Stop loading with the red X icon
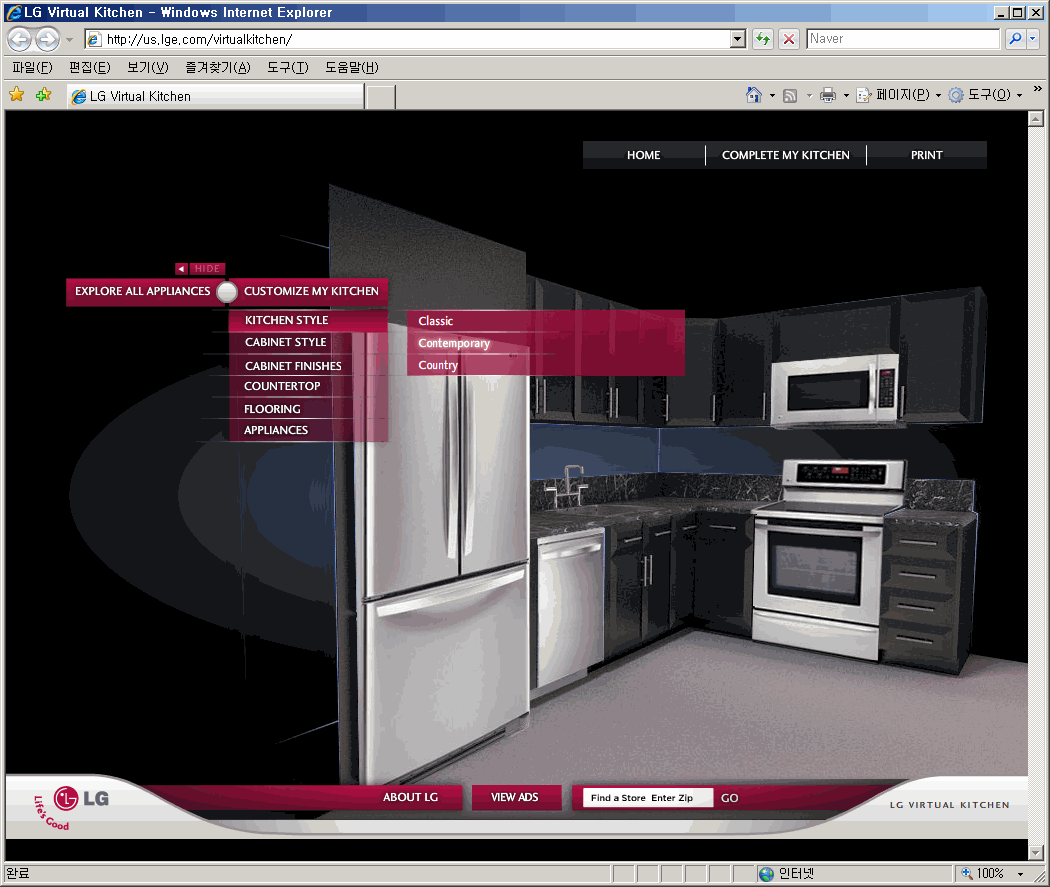Screen dimensions: 1050x887 [x=789, y=39]
